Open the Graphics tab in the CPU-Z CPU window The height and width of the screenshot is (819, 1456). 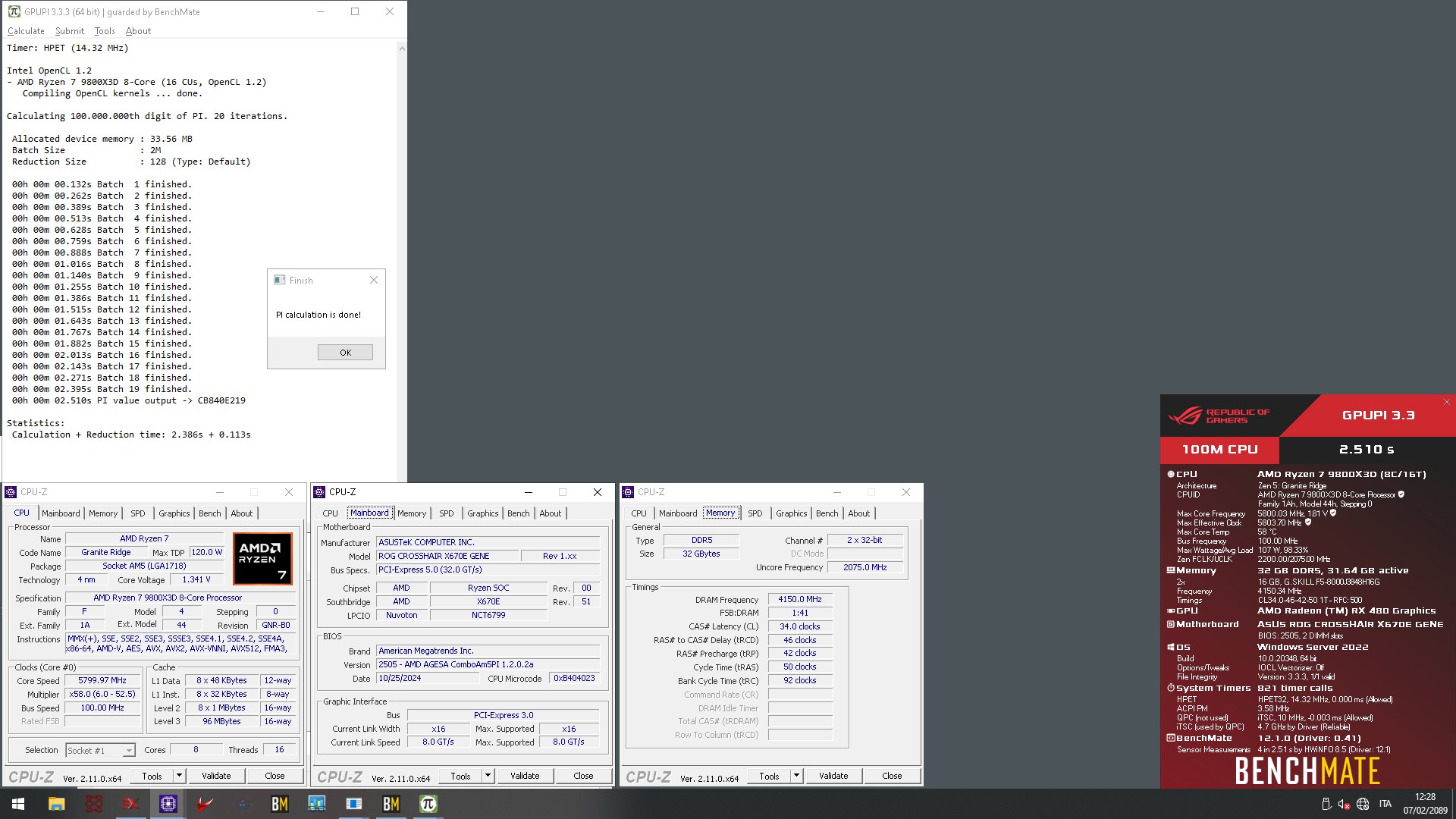174,513
